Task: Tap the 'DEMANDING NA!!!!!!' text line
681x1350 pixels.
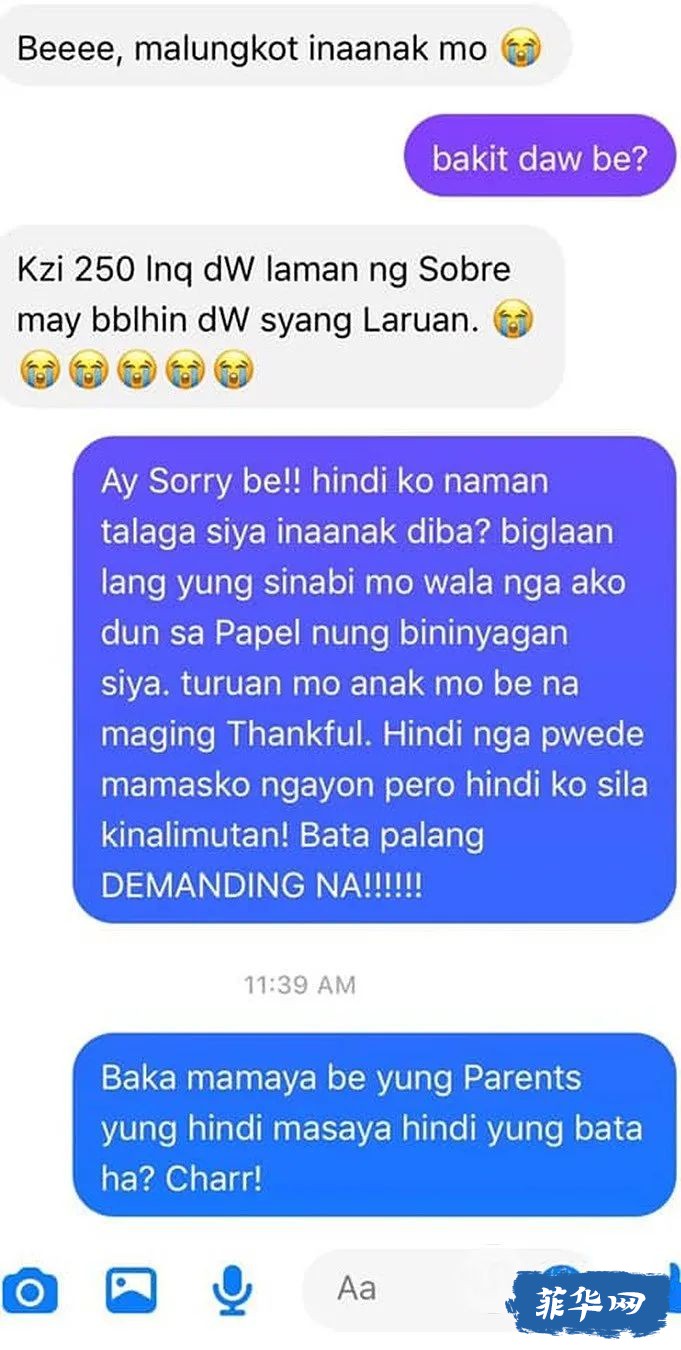Action: click(x=262, y=885)
